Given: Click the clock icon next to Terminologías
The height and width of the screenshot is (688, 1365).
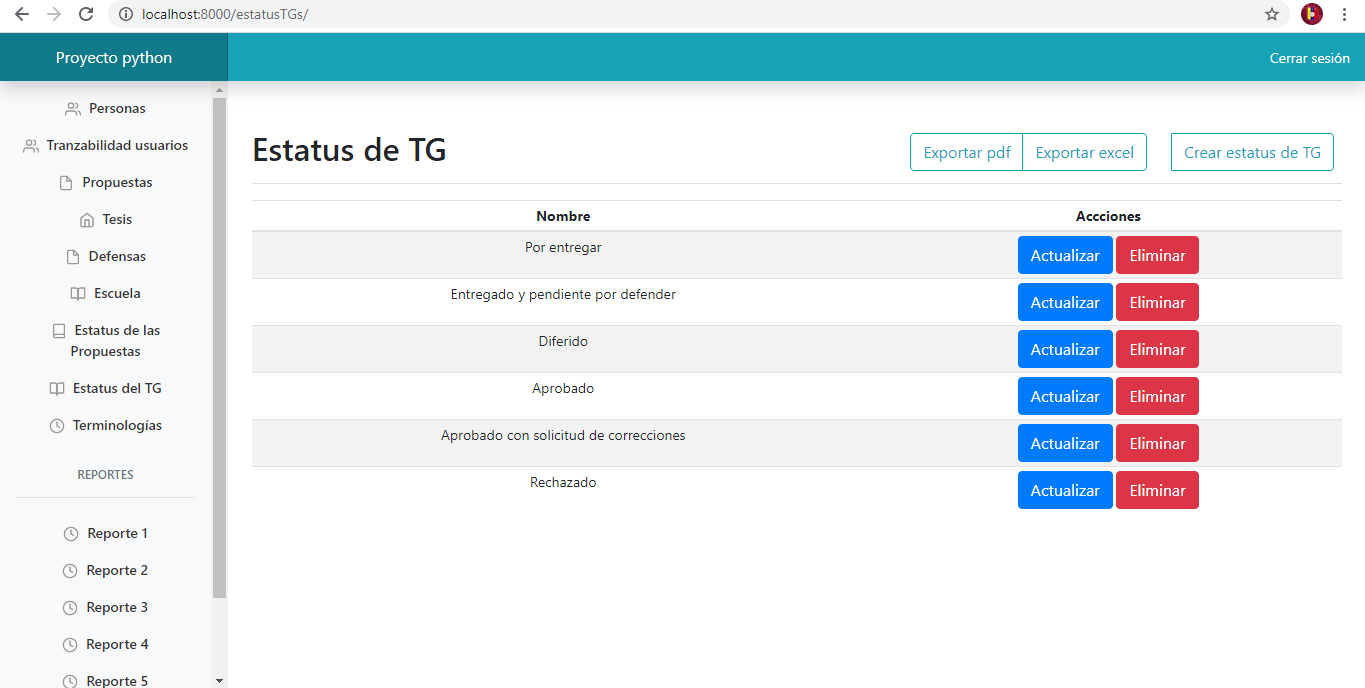Looking at the screenshot, I should tap(57, 426).
